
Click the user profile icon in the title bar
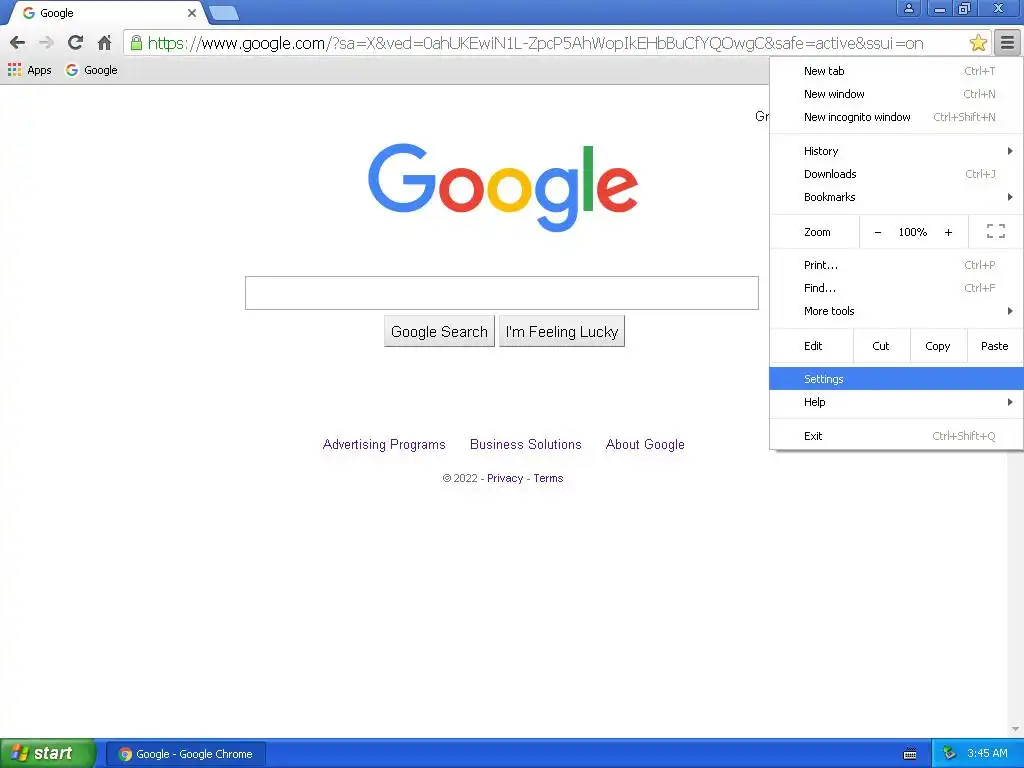tap(908, 8)
